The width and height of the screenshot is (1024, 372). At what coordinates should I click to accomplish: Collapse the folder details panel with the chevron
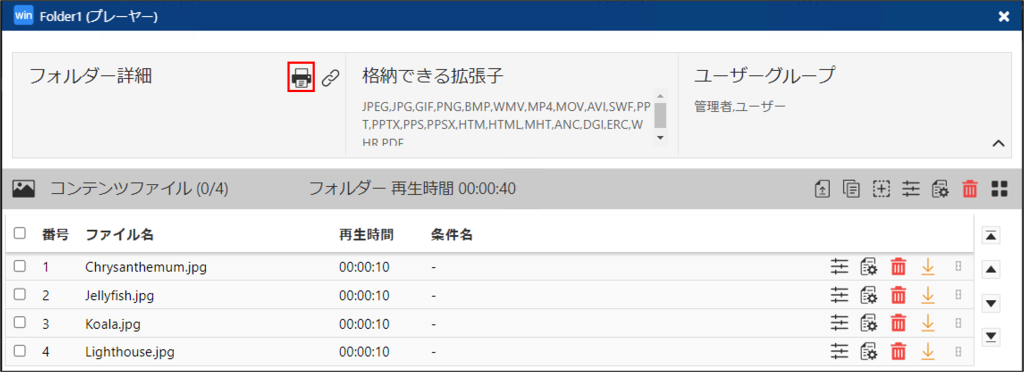(998, 144)
